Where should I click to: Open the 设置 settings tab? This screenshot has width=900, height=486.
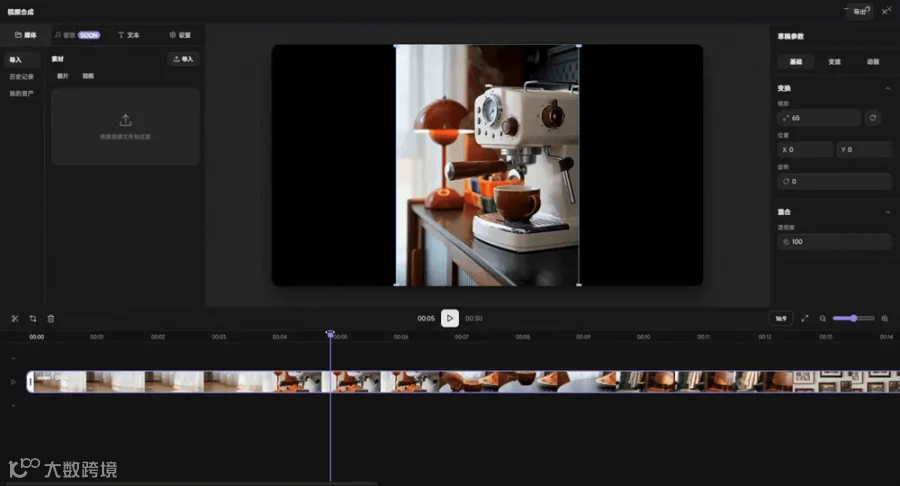(x=180, y=35)
